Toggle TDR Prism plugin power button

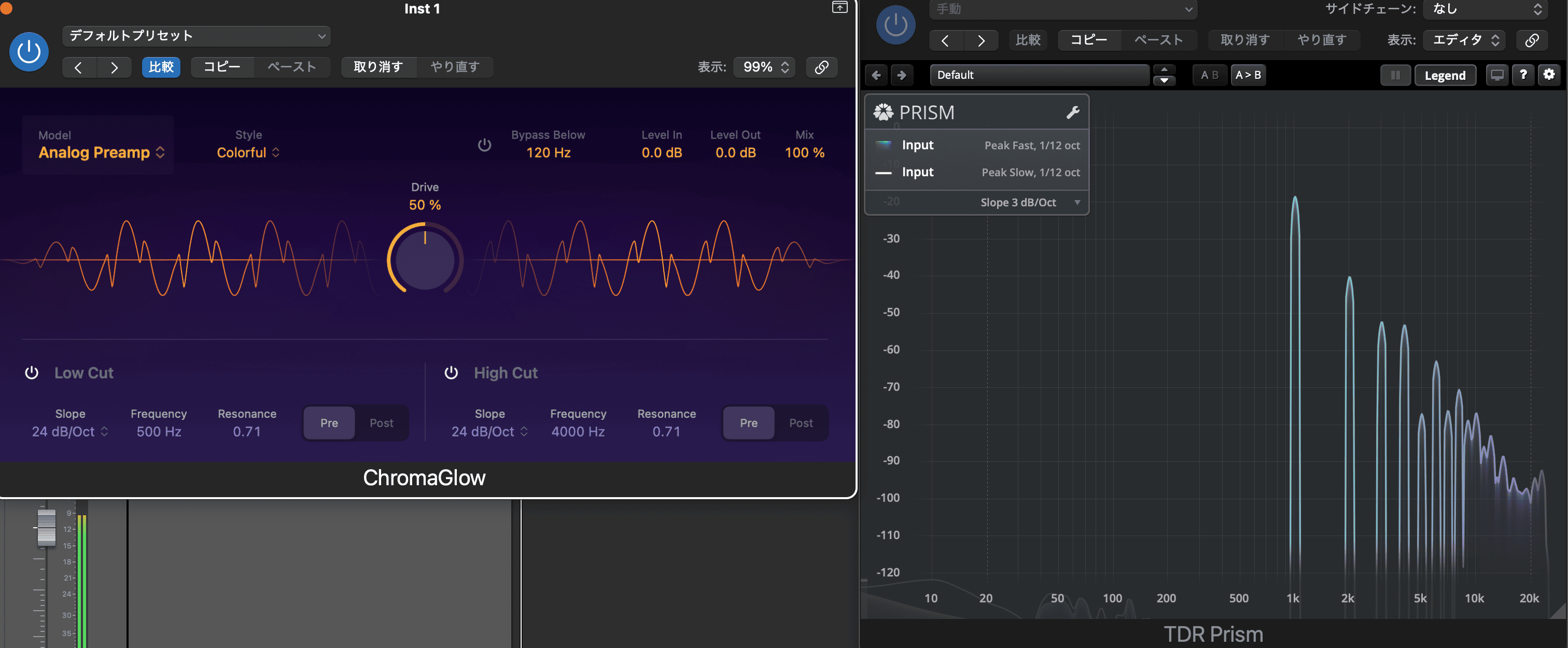click(895, 25)
